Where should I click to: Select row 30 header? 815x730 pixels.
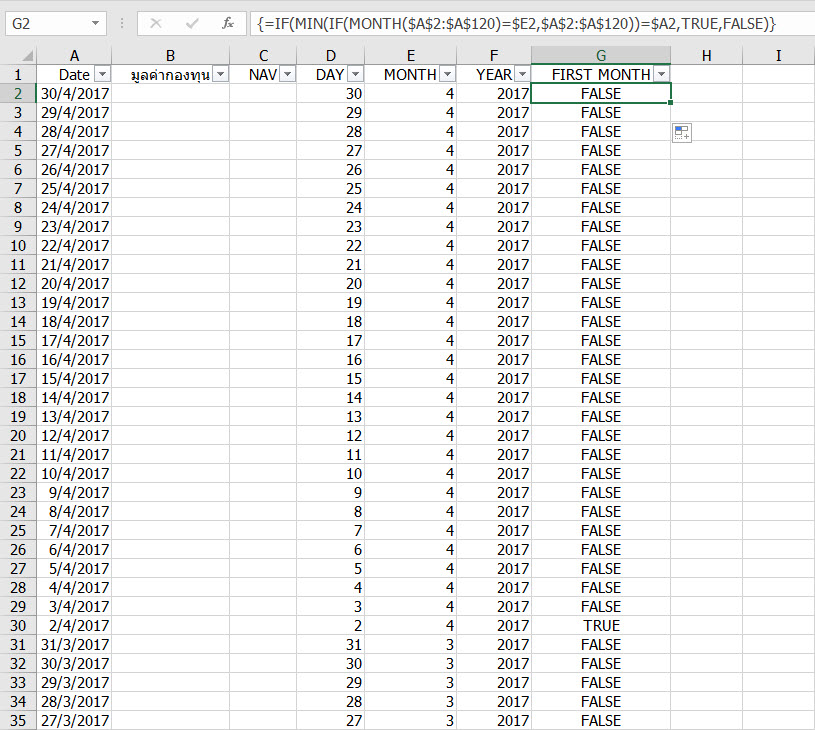coord(18,625)
